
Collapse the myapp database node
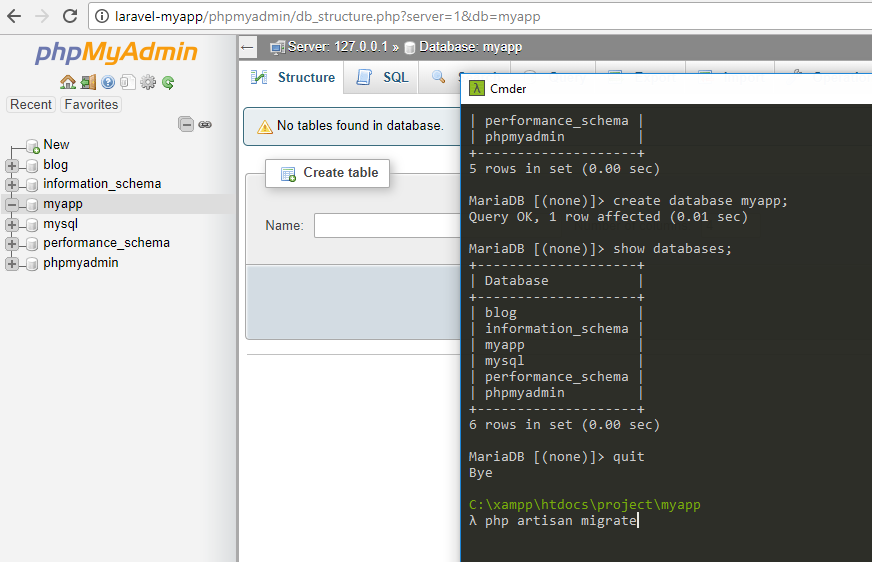click(x=12, y=205)
